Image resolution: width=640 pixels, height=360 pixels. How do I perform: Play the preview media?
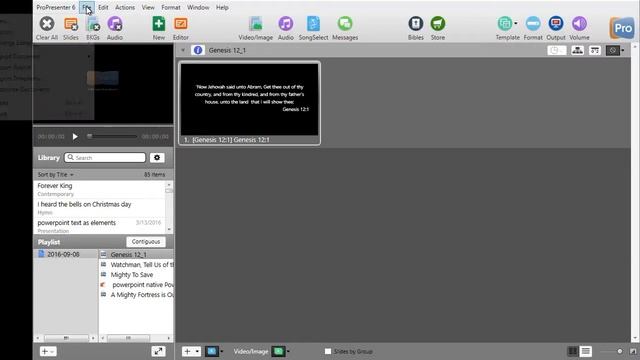(x=75, y=136)
